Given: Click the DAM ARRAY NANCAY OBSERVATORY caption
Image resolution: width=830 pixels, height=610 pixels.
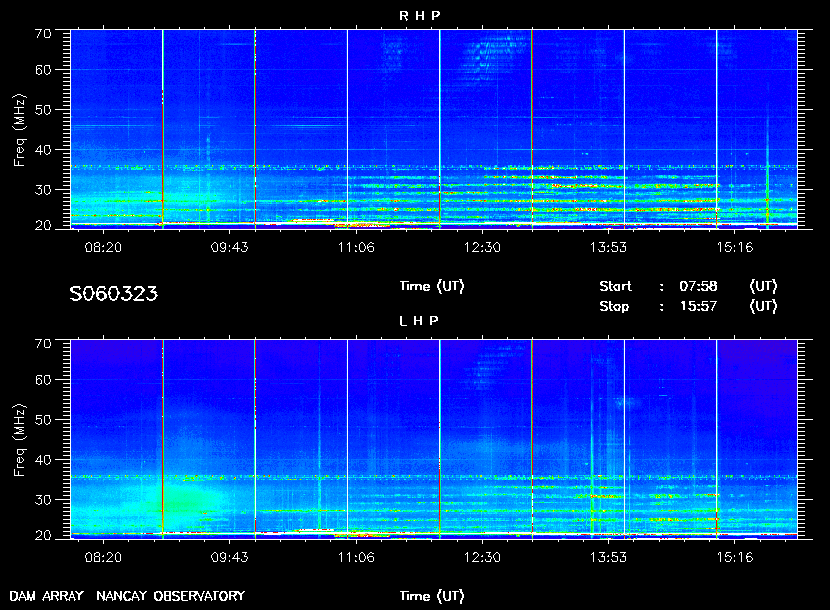Looking at the screenshot, I should (x=127, y=596).
